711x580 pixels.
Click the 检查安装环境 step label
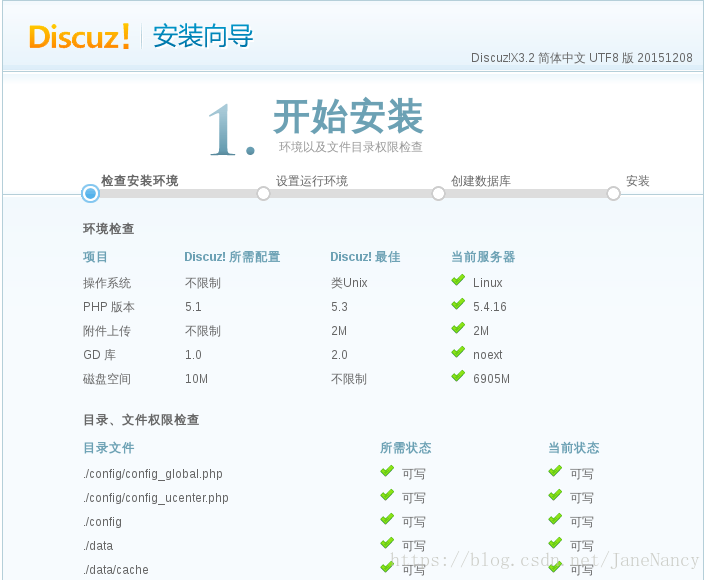pyautogui.click(x=140, y=181)
